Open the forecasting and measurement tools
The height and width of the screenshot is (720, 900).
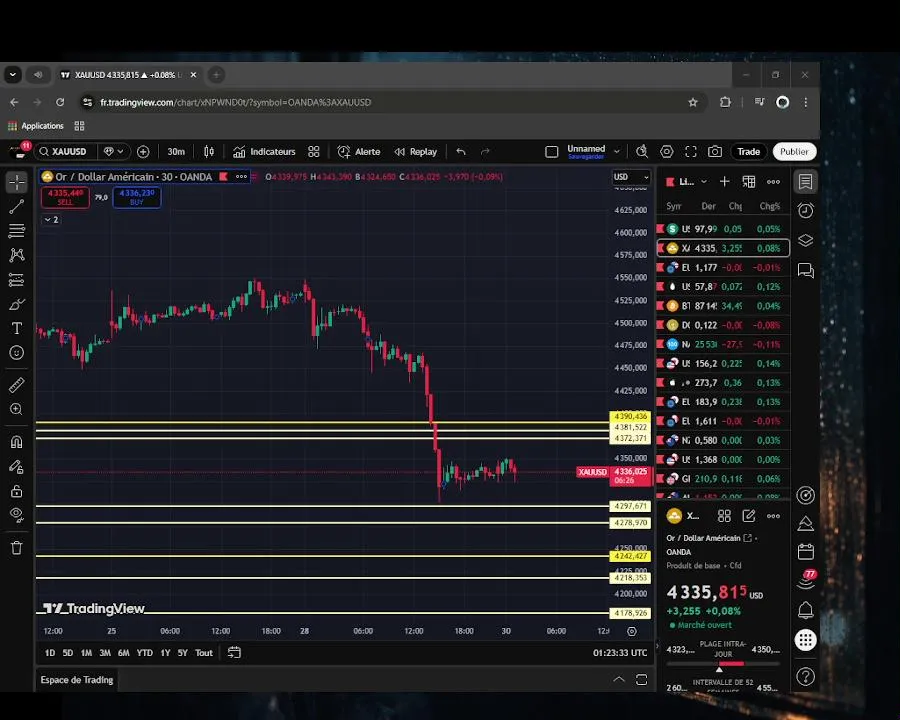[17, 280]
